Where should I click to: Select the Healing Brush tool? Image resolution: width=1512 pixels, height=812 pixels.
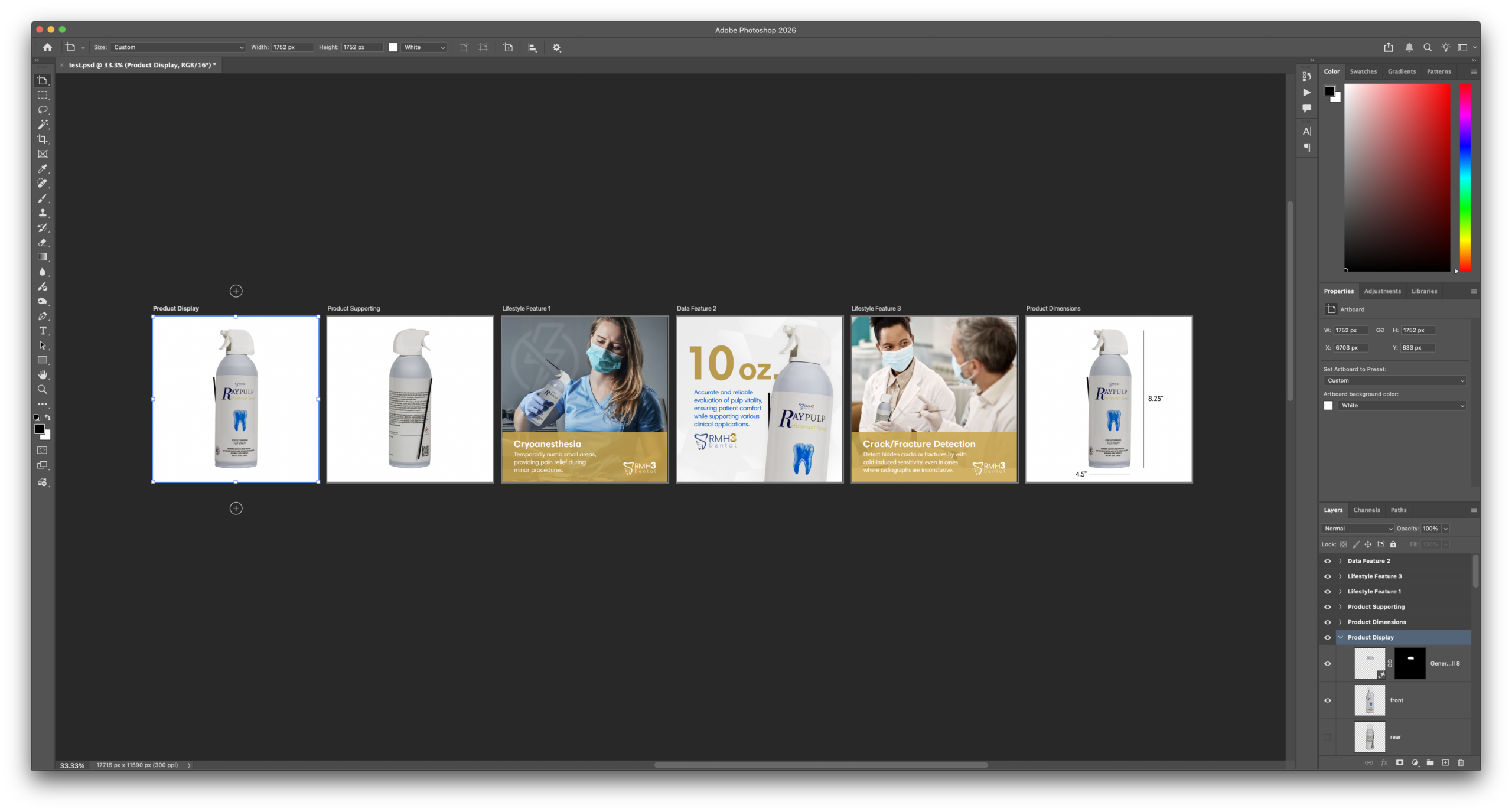coord(43,184)
